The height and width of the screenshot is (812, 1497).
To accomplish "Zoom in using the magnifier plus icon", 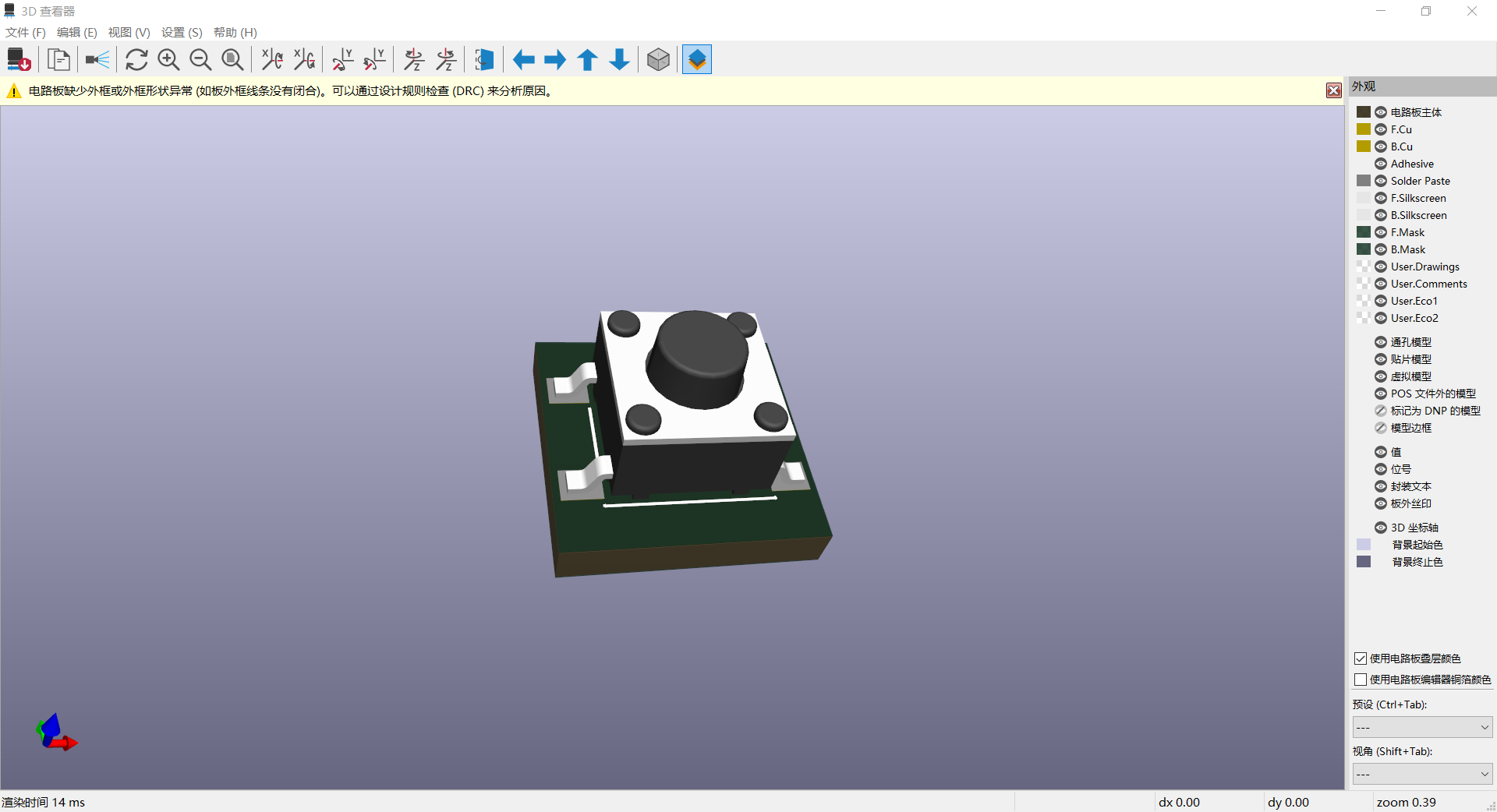I will tap(168, 60).
